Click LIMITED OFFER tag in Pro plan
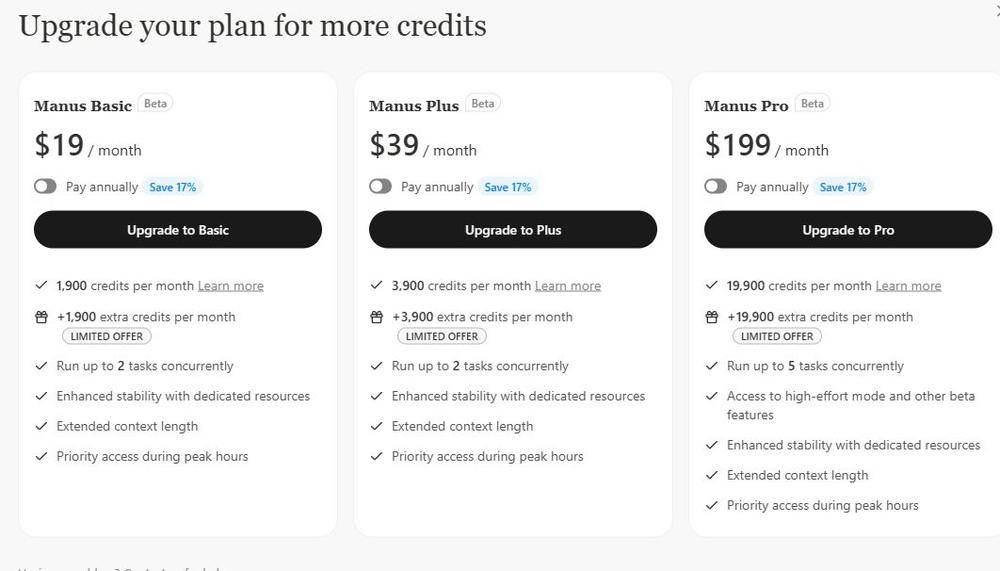Screen dimensions: 1000x571 coord(777,336)
